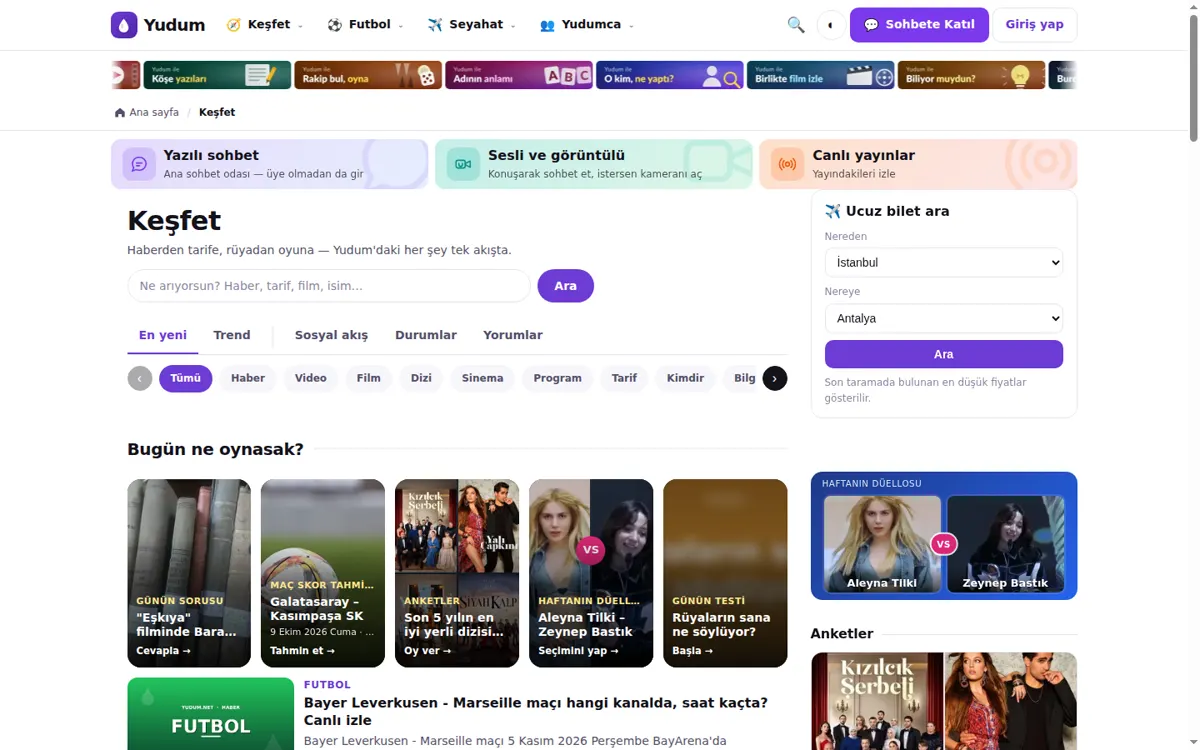Click the Sohbete Katıl button

(x=919, y=25)
